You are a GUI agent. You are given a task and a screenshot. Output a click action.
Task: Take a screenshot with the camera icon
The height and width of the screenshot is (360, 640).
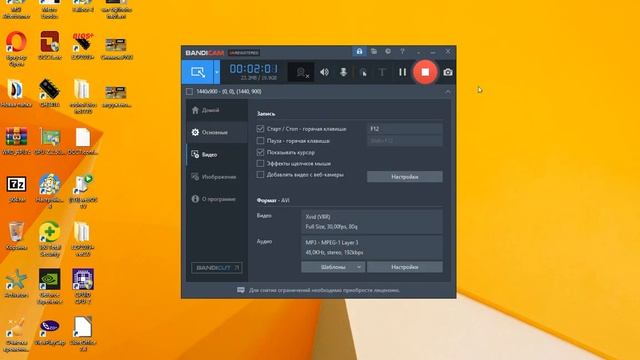click(448, 72)
